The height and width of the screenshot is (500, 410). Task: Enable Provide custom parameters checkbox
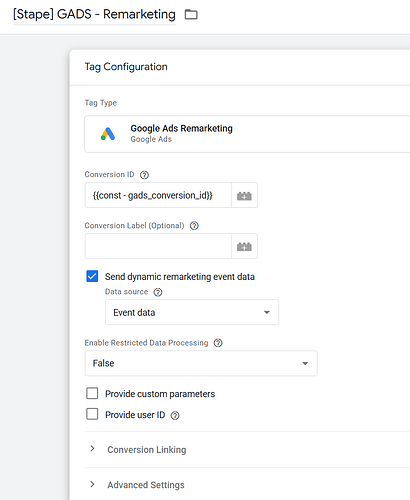(x=92, y=393)
